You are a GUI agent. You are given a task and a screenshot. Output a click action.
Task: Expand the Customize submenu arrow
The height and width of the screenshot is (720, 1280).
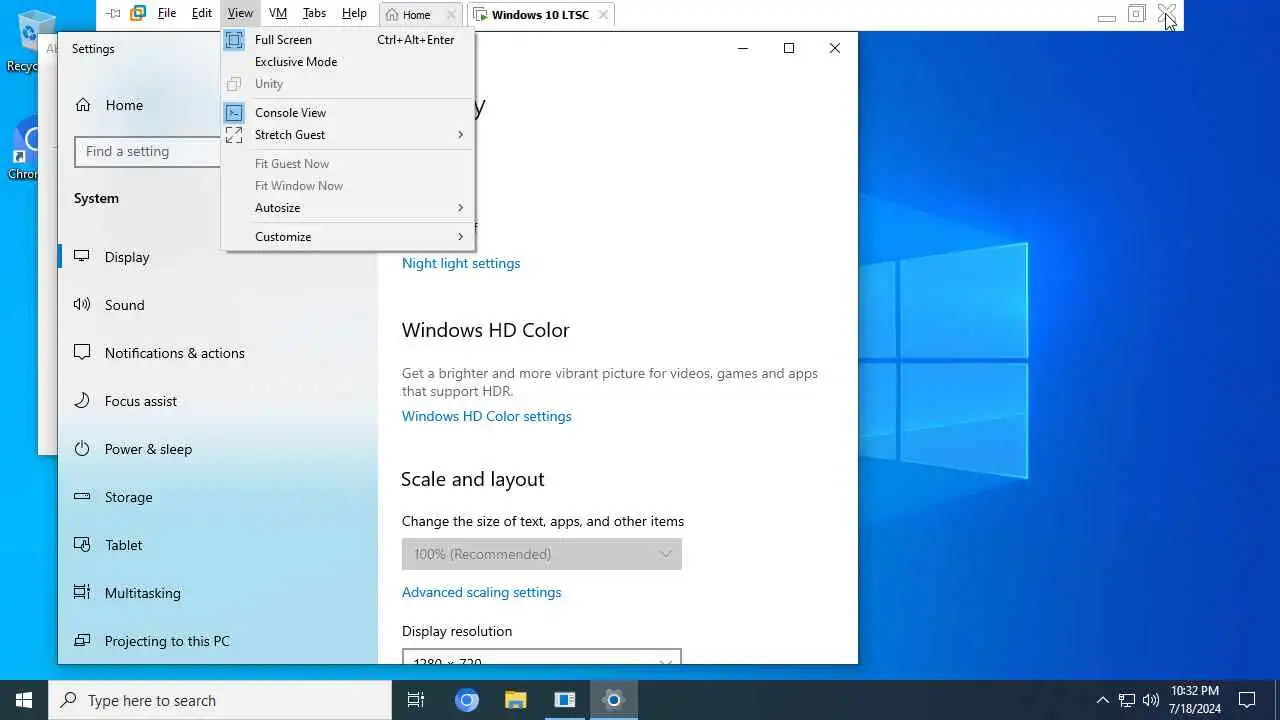pos(461,237)
